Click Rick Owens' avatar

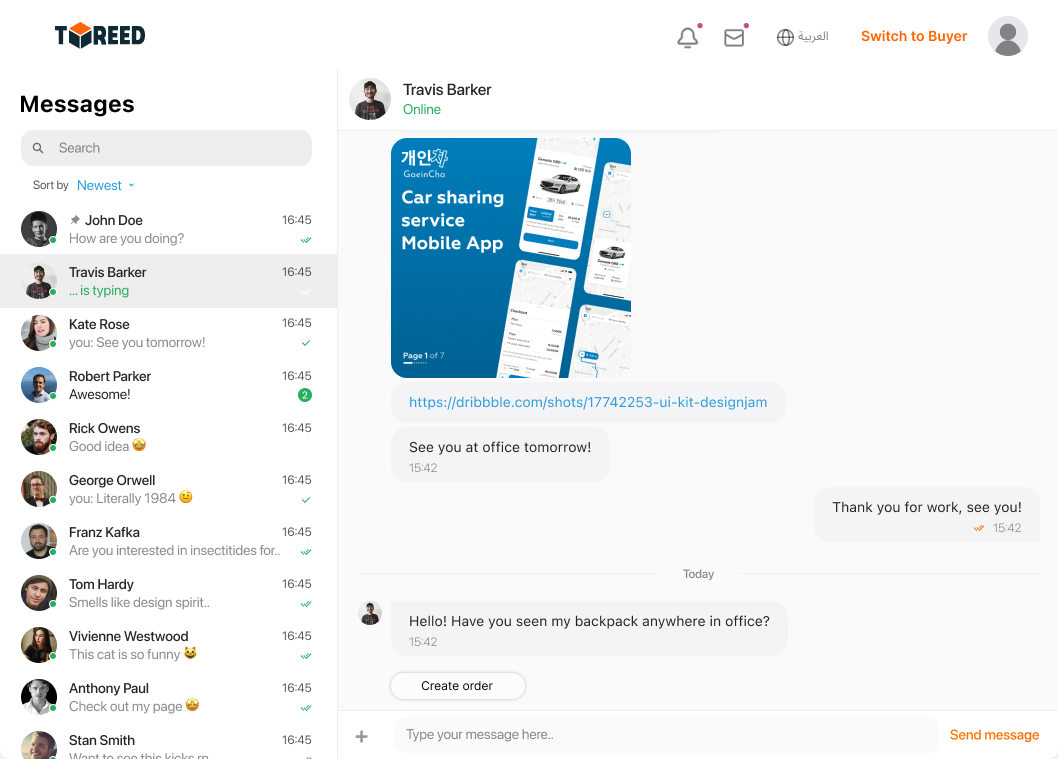pos(38,437)
